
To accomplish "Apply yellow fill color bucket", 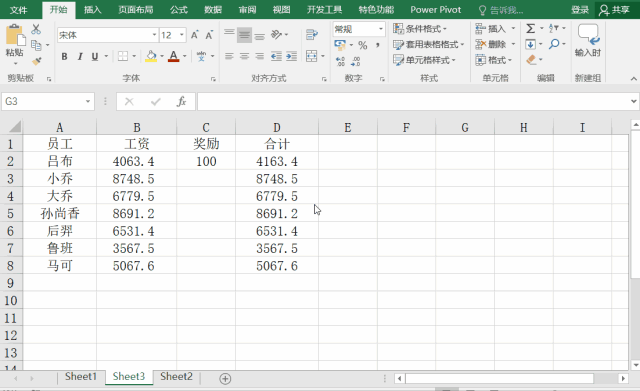I will pos(151,56).
